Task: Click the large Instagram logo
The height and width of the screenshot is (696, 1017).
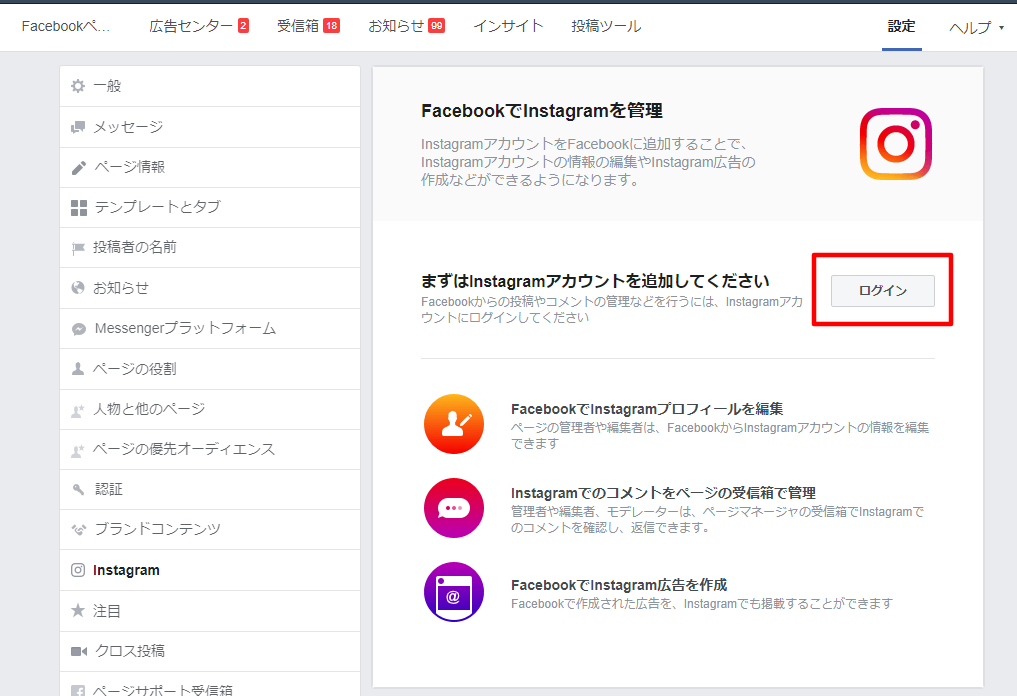Action: point(896,143)
